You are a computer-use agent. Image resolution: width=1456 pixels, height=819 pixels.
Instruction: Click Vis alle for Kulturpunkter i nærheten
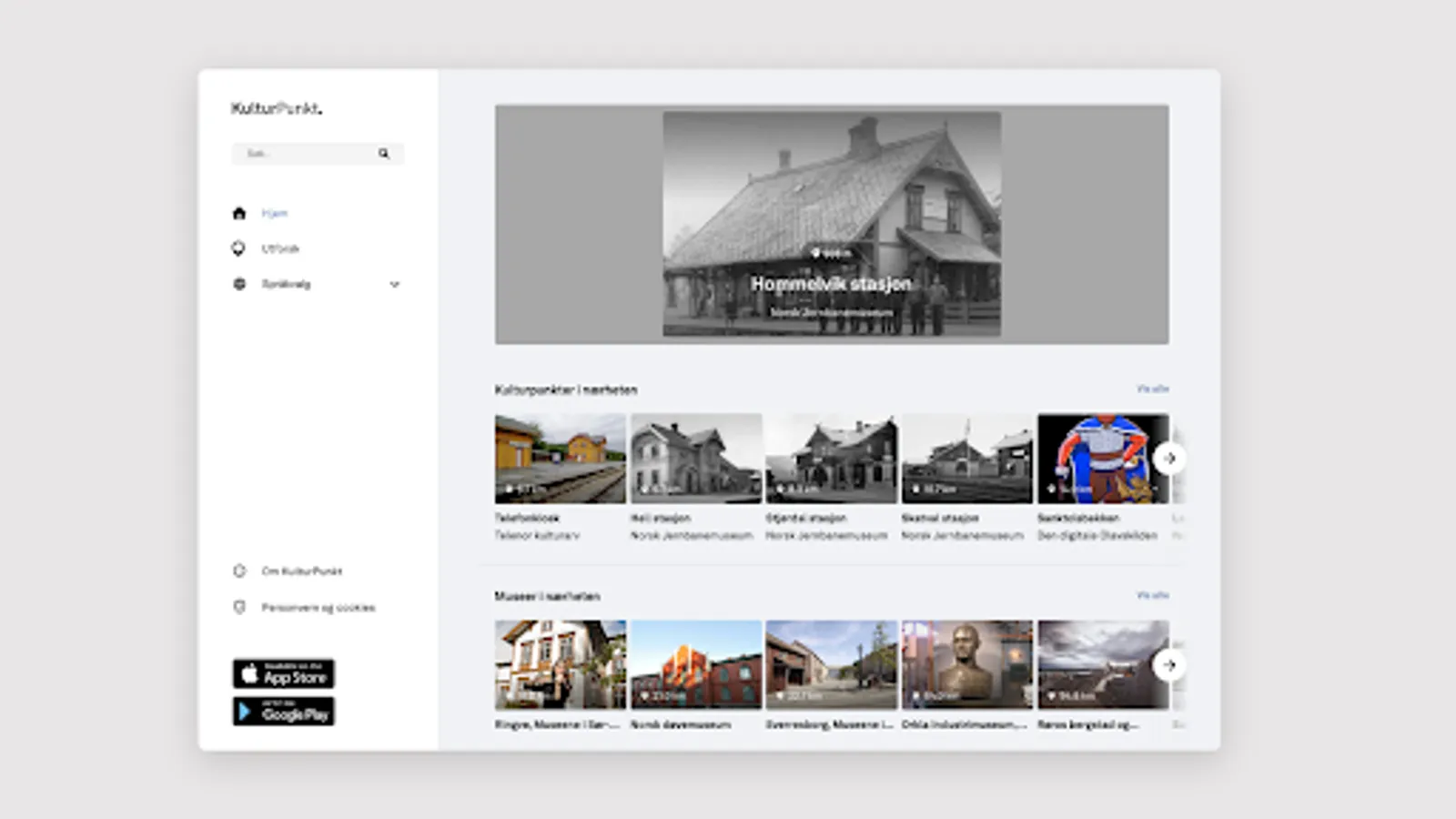[1152, 389]
